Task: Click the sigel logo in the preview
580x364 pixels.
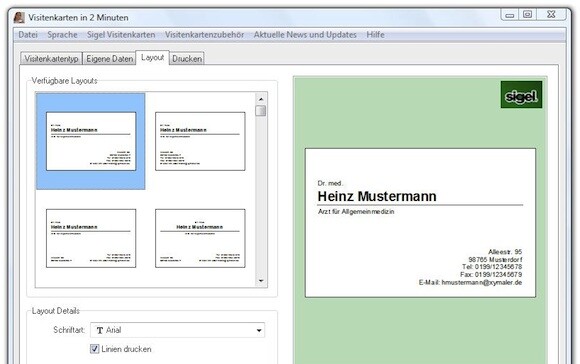Action: coord(521,95)
